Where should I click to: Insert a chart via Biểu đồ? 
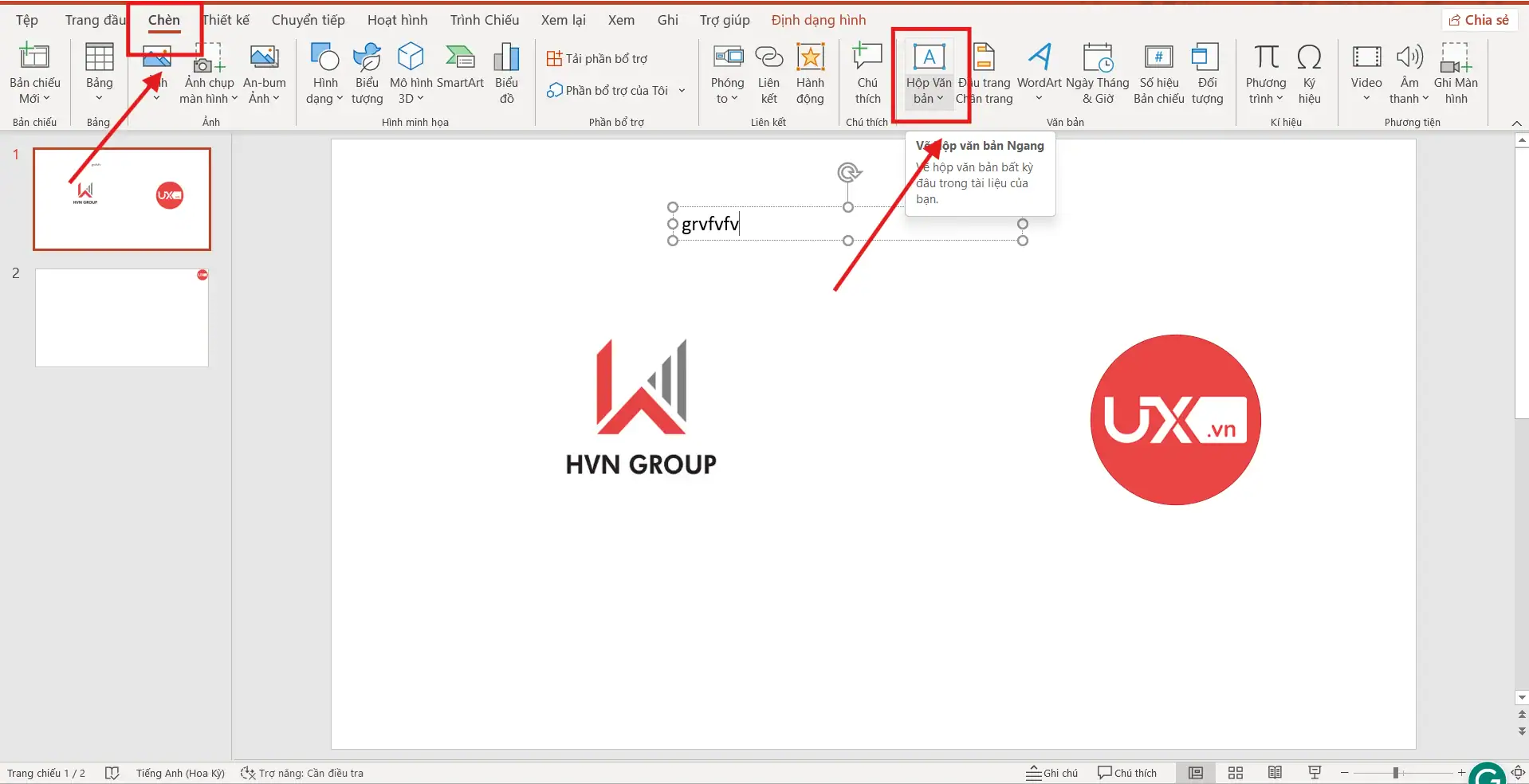coord(505,72)
